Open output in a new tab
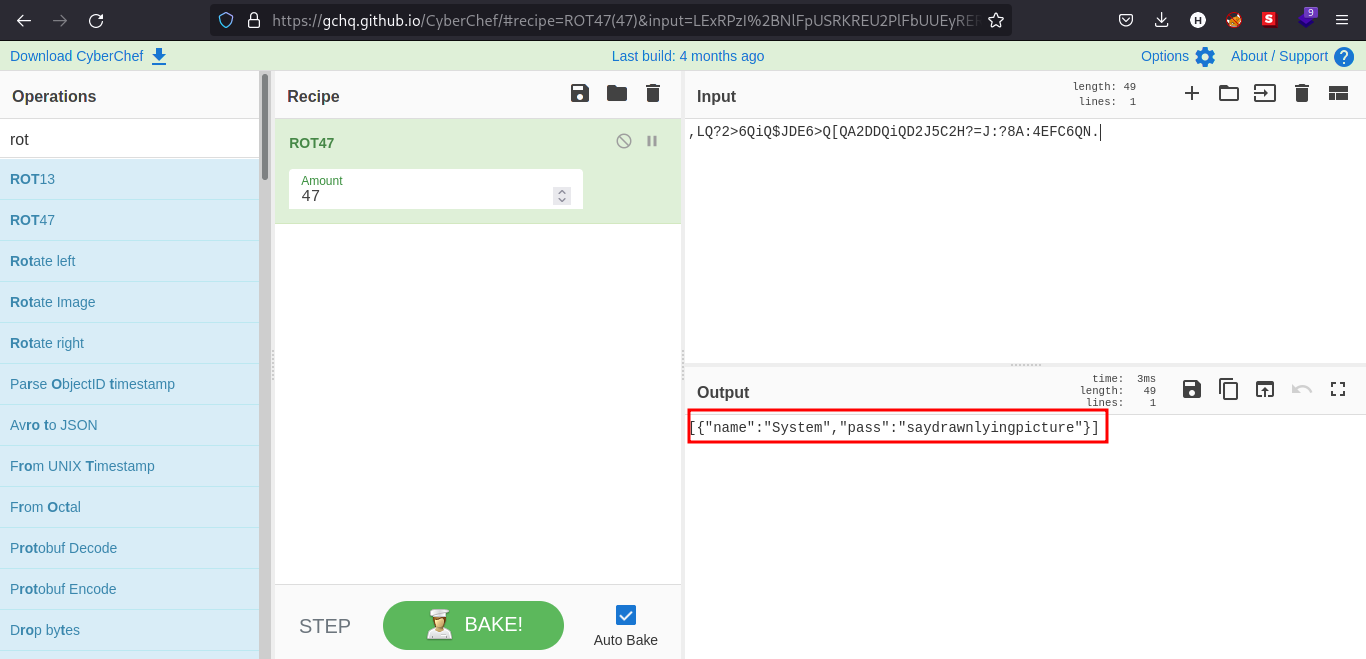This screenshot has height=659, width=1366. point(1264,390)
